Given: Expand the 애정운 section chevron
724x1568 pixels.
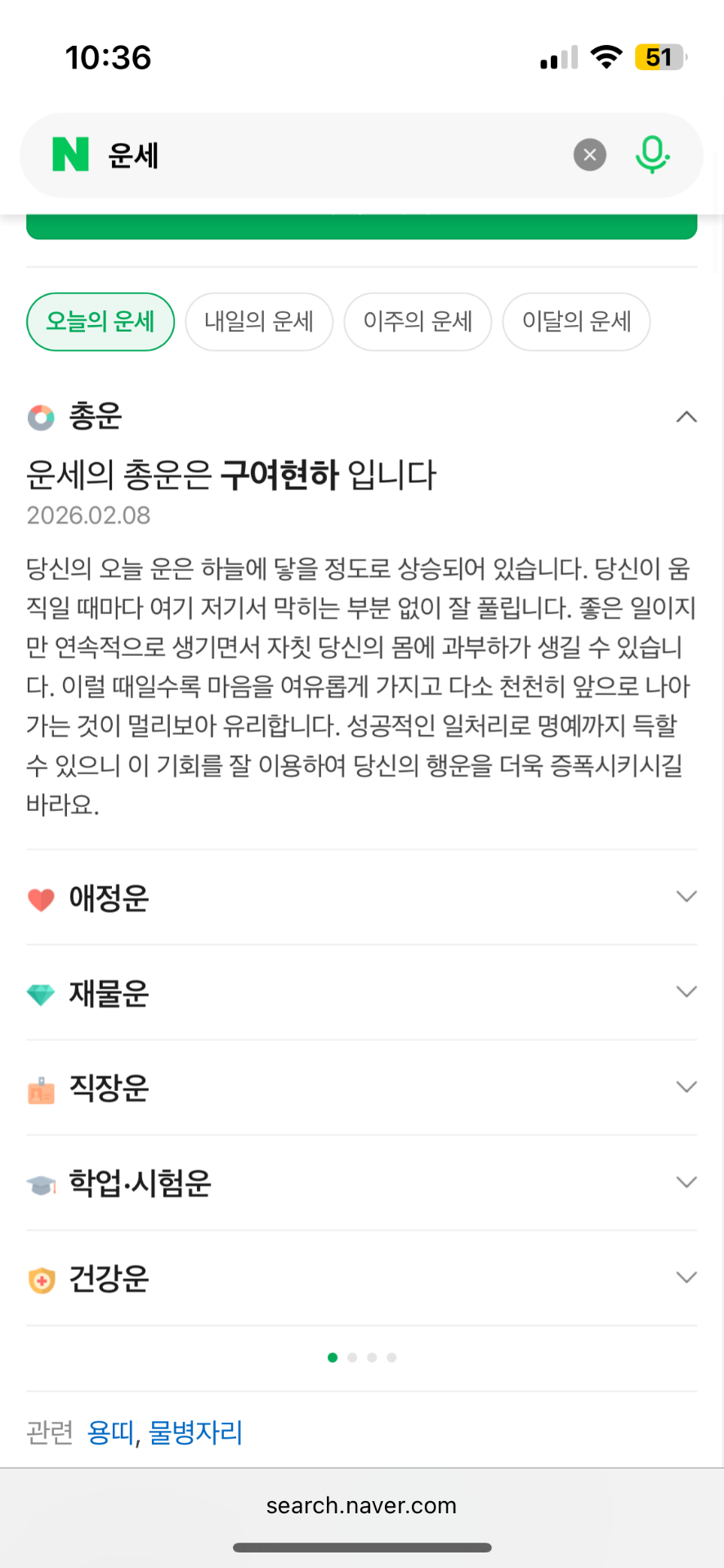Looking at the screenshot, I should point(686,897).
